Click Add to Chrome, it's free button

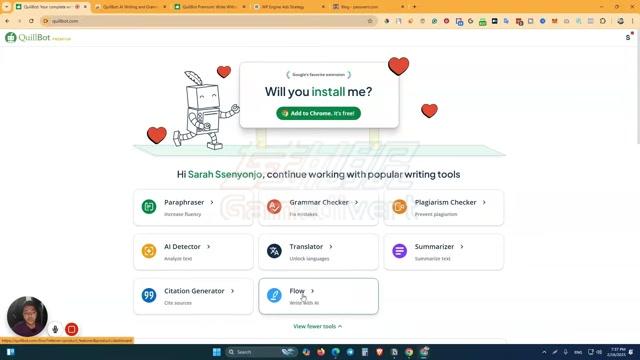[318, 113]
